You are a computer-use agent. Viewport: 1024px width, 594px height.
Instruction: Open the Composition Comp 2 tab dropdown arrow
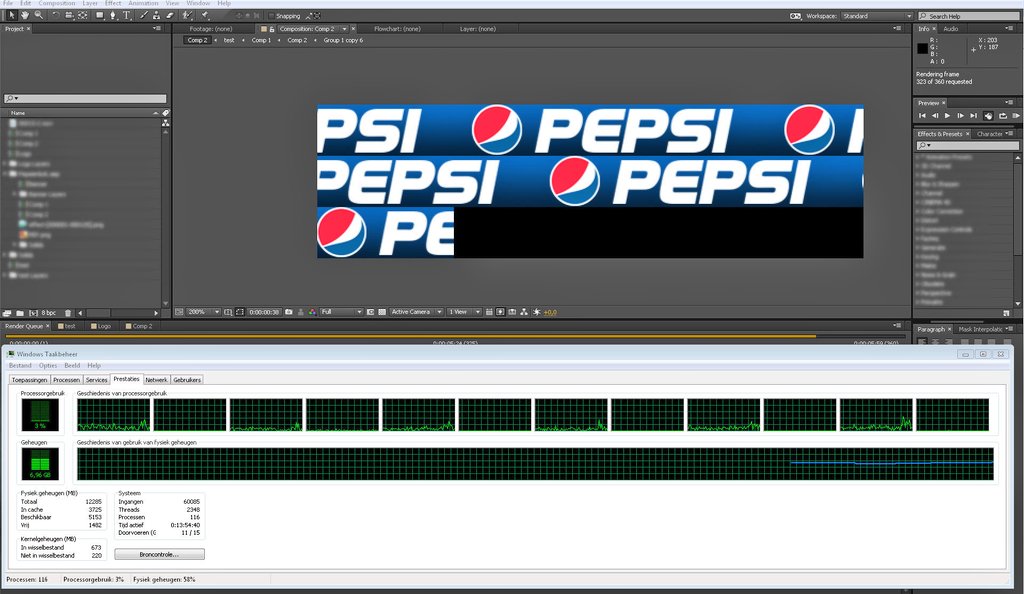pos(344,29)
